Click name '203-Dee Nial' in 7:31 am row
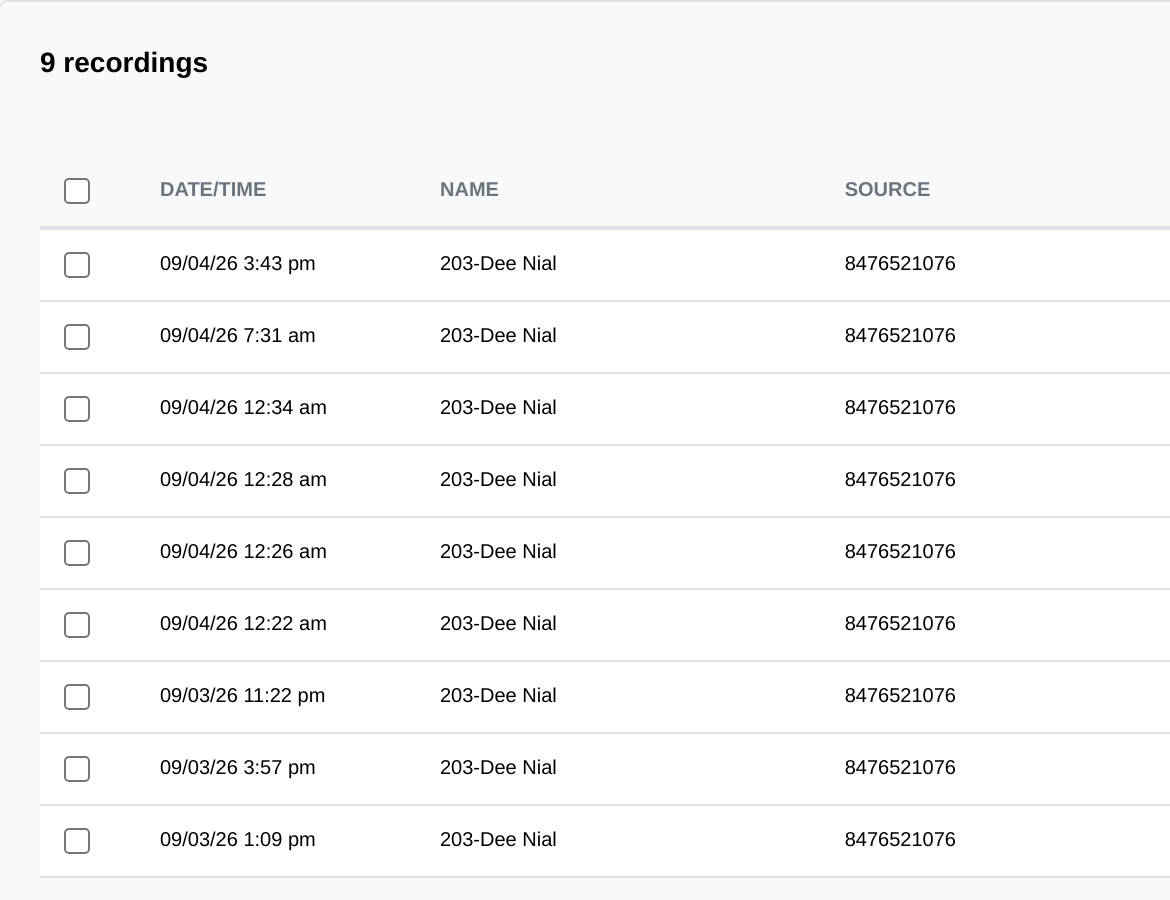 (x=498, y=336)
